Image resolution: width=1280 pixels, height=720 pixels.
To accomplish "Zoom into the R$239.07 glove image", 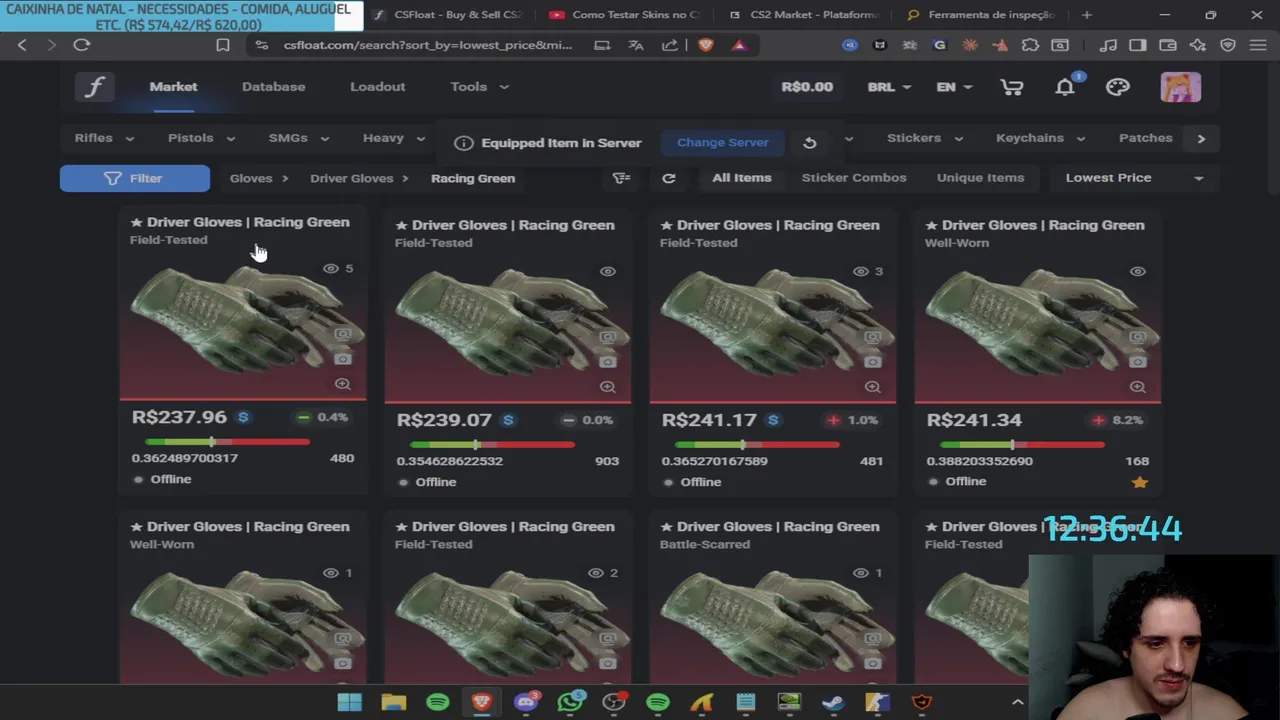I will [607, 387].
